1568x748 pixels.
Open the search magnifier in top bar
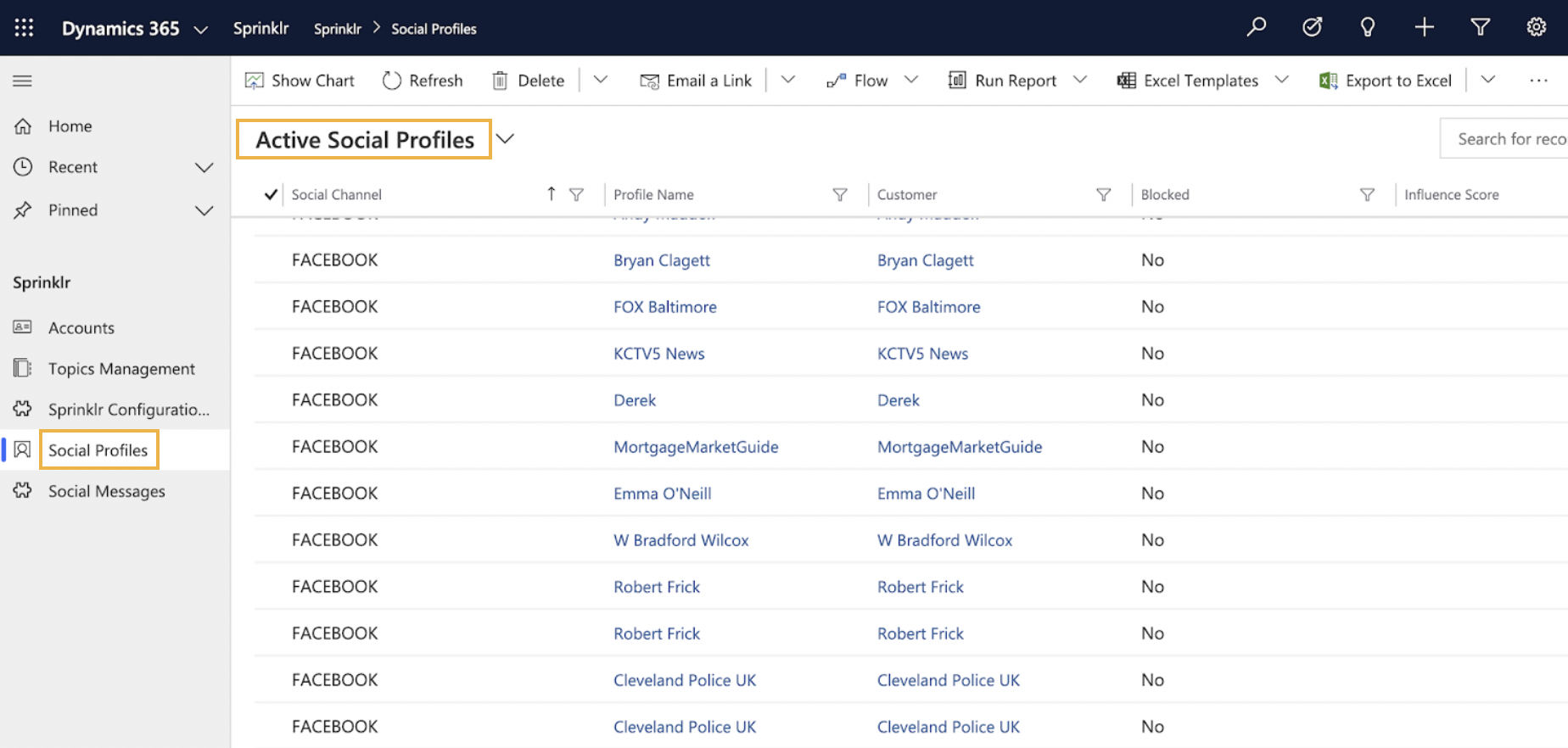(x=1257, y=27)
